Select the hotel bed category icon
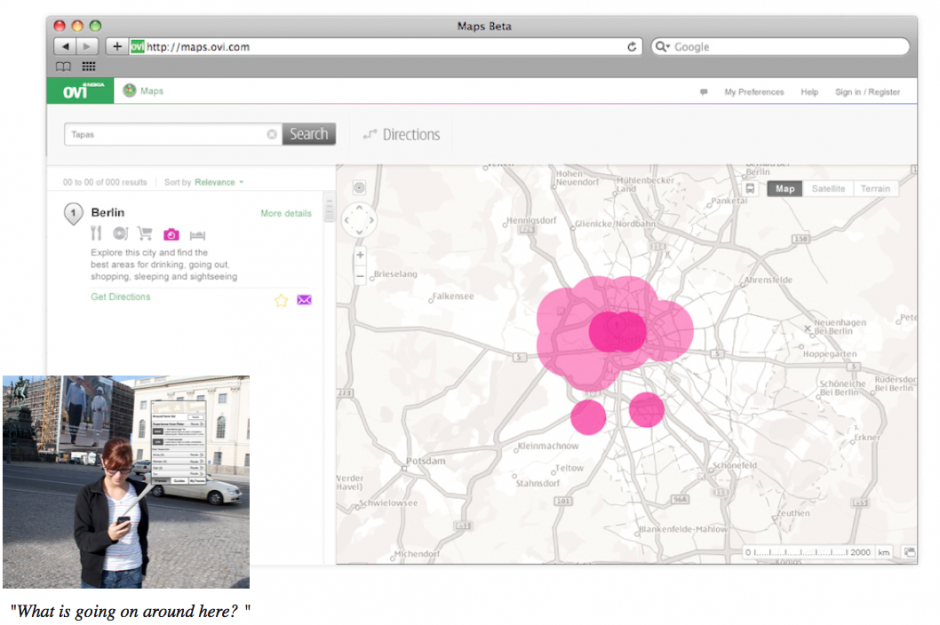 (197, 235)
